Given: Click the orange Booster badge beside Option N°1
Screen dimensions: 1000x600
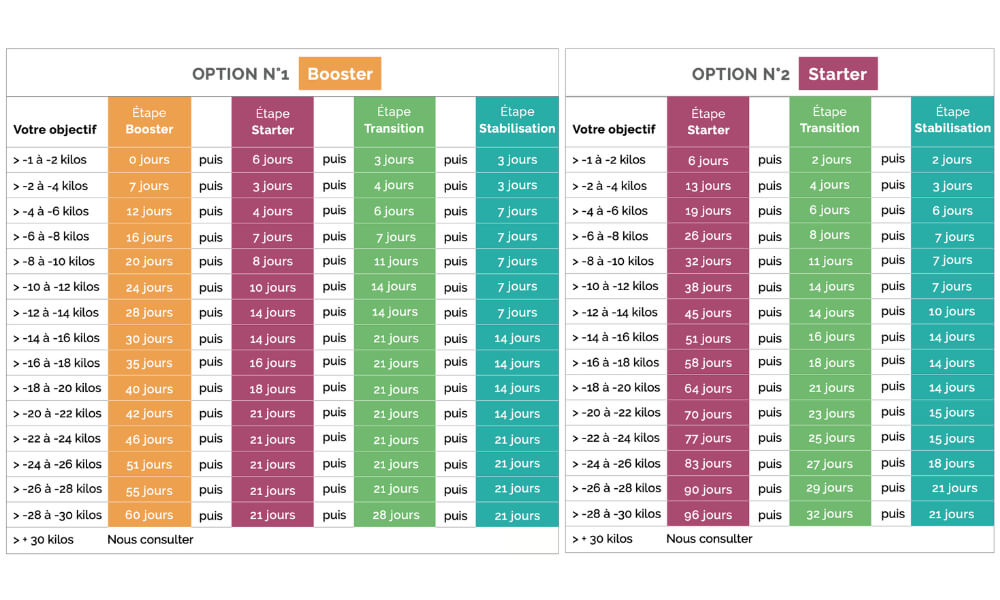Looking at the screenshot, I should click(339, 74).
